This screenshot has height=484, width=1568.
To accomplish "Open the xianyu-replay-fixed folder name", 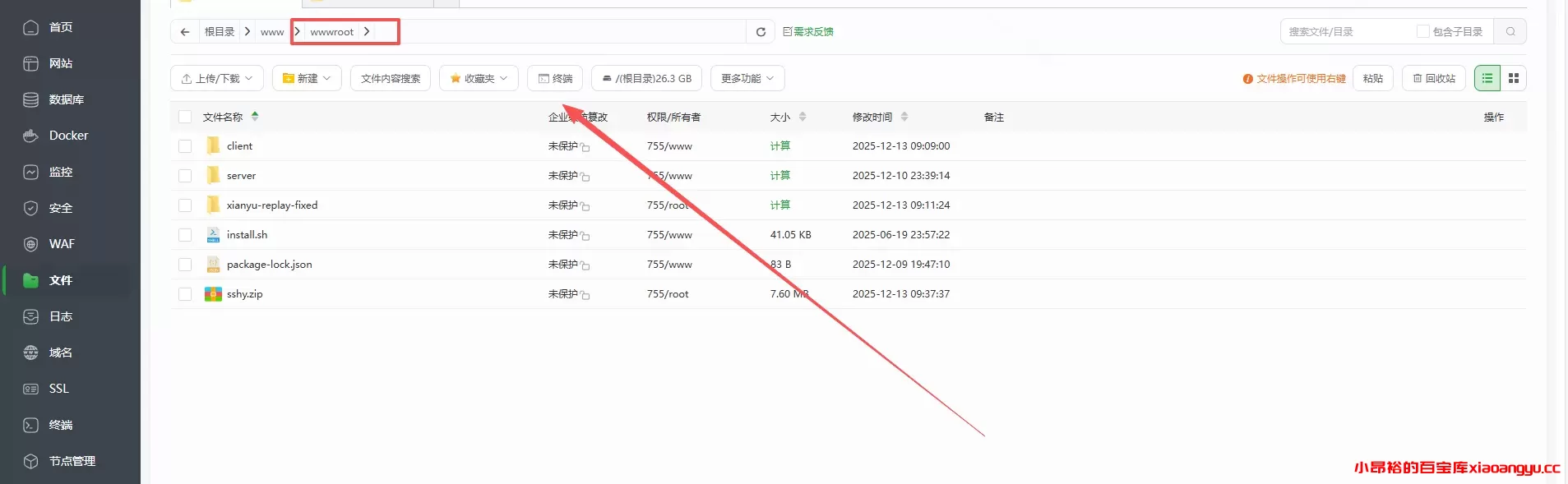I will [272, 205].
